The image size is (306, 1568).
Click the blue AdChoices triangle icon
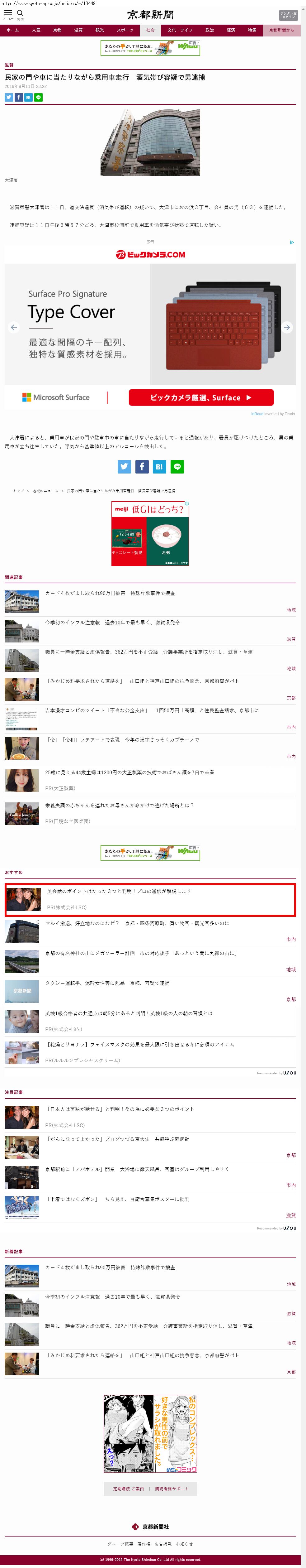pyautogui.click(x=292, y=242)
